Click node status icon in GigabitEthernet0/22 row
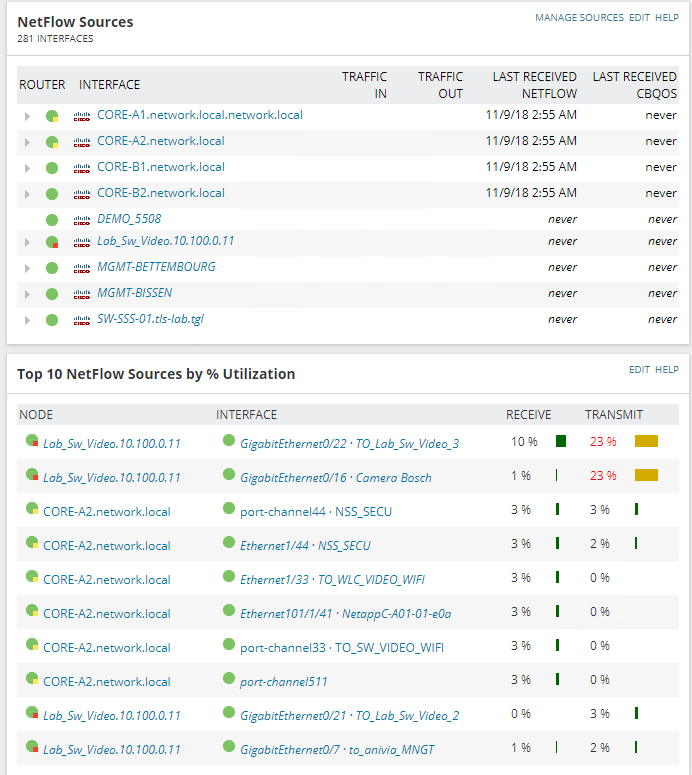 32,440
